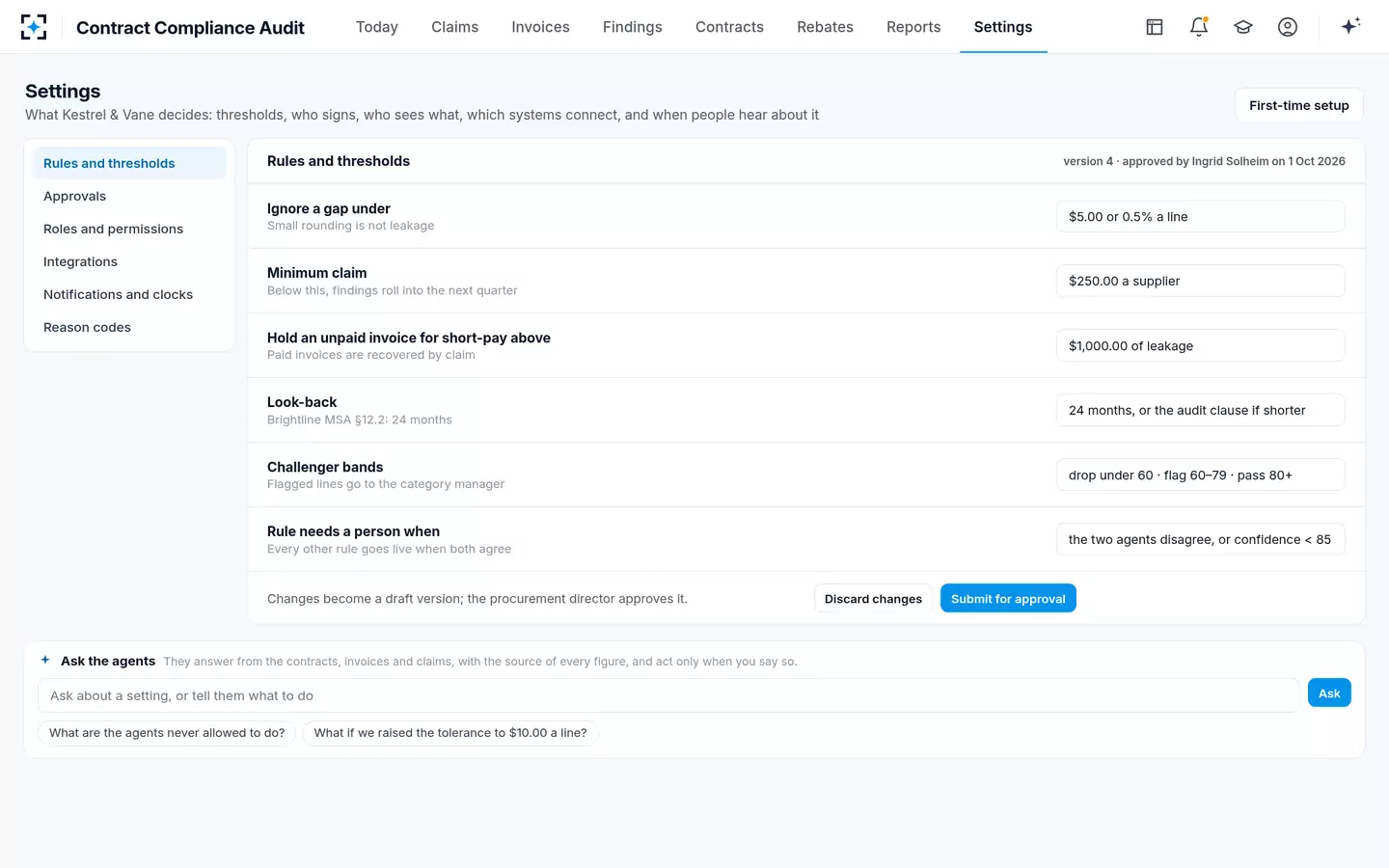Click the sparkle icon beside Ask the agents
1389x868 pixels.
click(x=45, y=661)
